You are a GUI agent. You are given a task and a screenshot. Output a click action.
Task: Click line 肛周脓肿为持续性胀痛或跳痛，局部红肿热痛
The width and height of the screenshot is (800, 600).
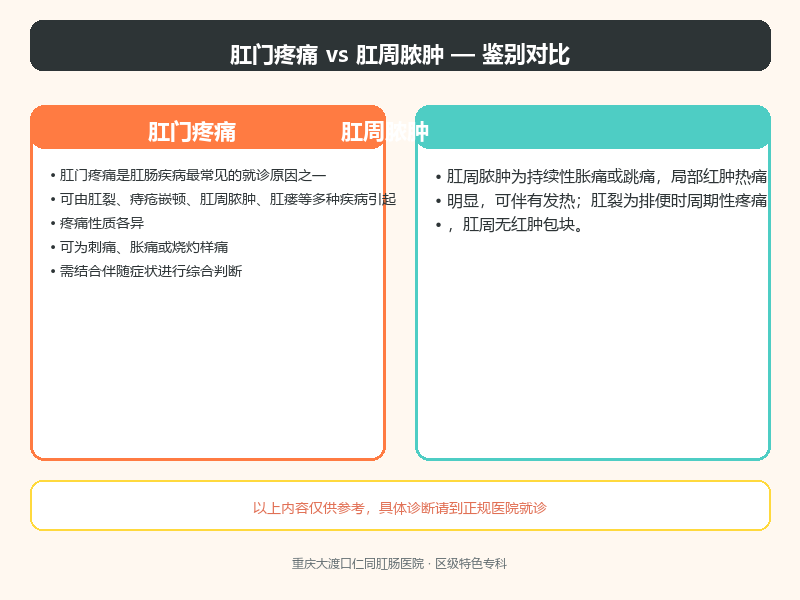[x=602, y=177]
